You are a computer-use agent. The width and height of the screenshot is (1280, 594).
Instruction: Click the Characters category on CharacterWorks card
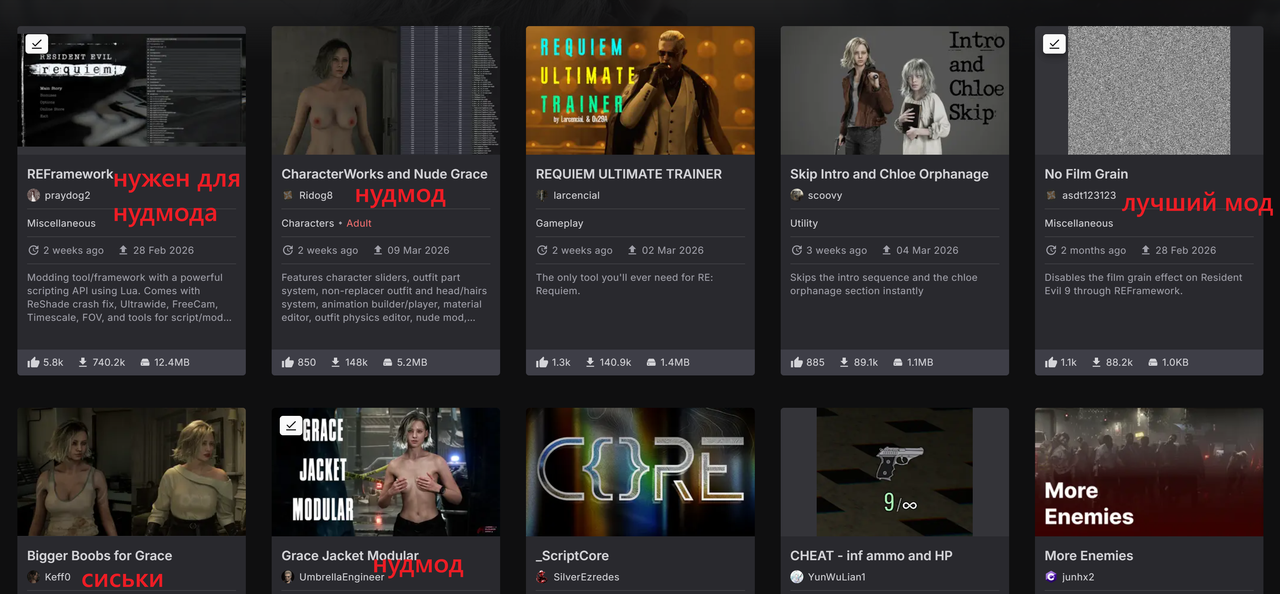[308, 223]
